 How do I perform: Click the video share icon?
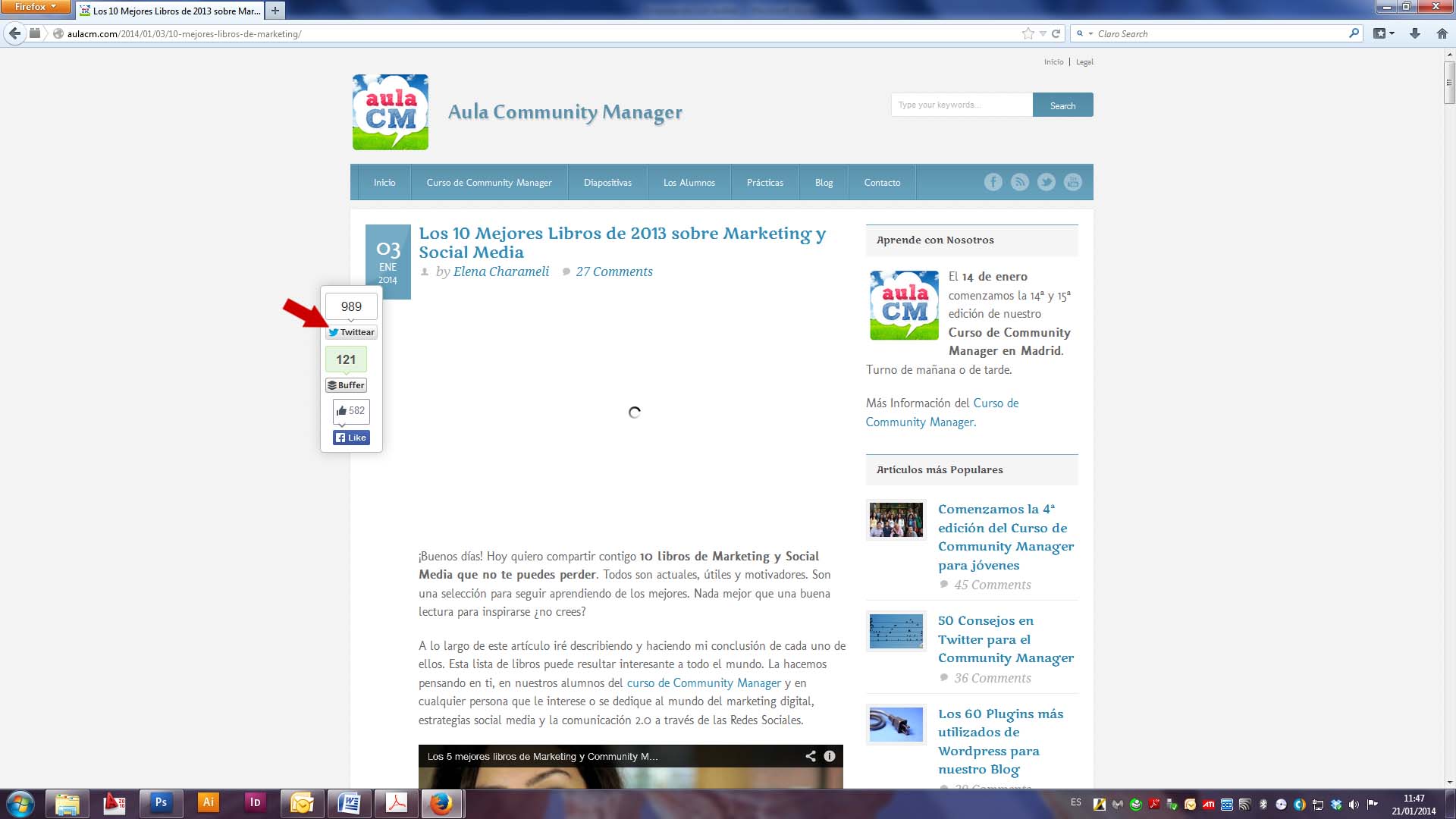[x=810, y=756]
